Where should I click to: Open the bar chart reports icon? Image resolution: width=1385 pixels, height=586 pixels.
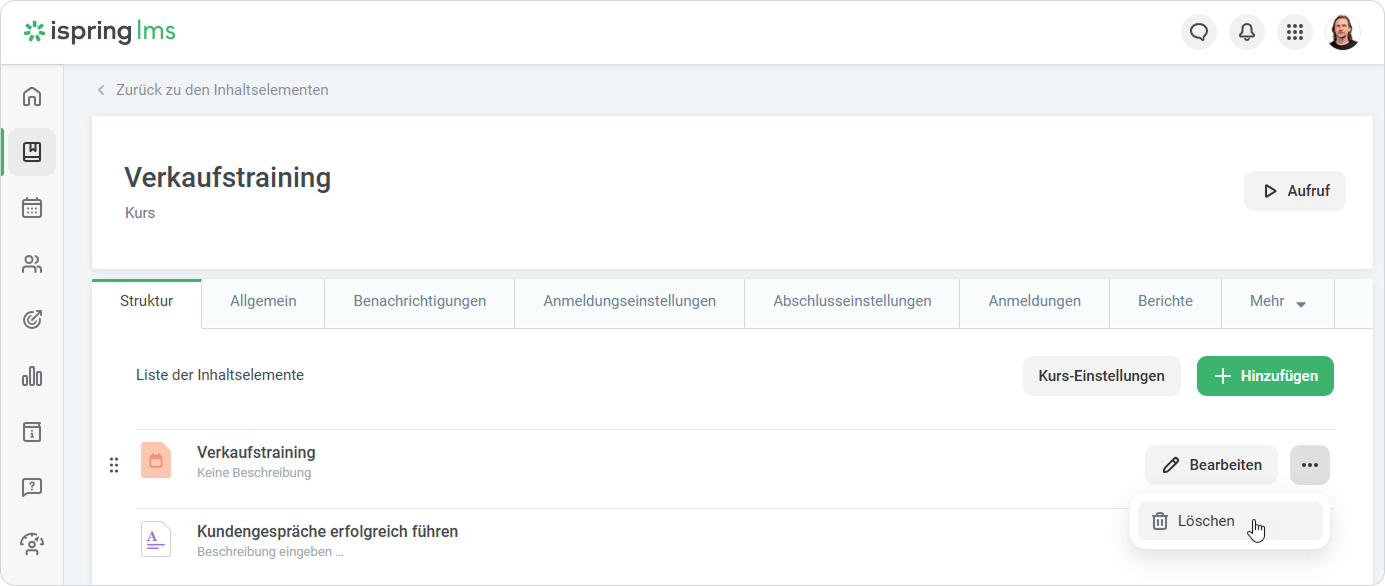click(x=32, y=376)
